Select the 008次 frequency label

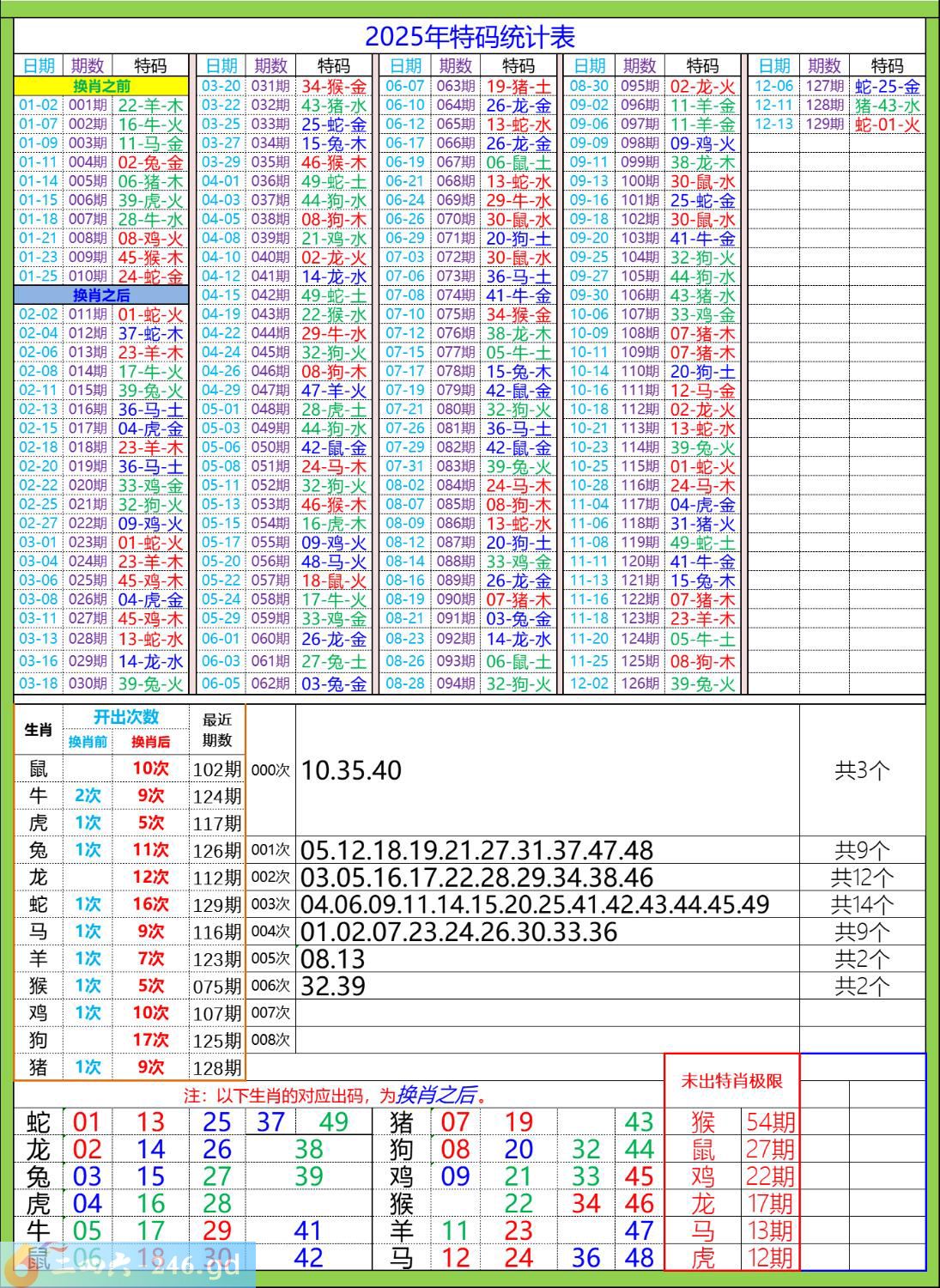point(270,1040)
